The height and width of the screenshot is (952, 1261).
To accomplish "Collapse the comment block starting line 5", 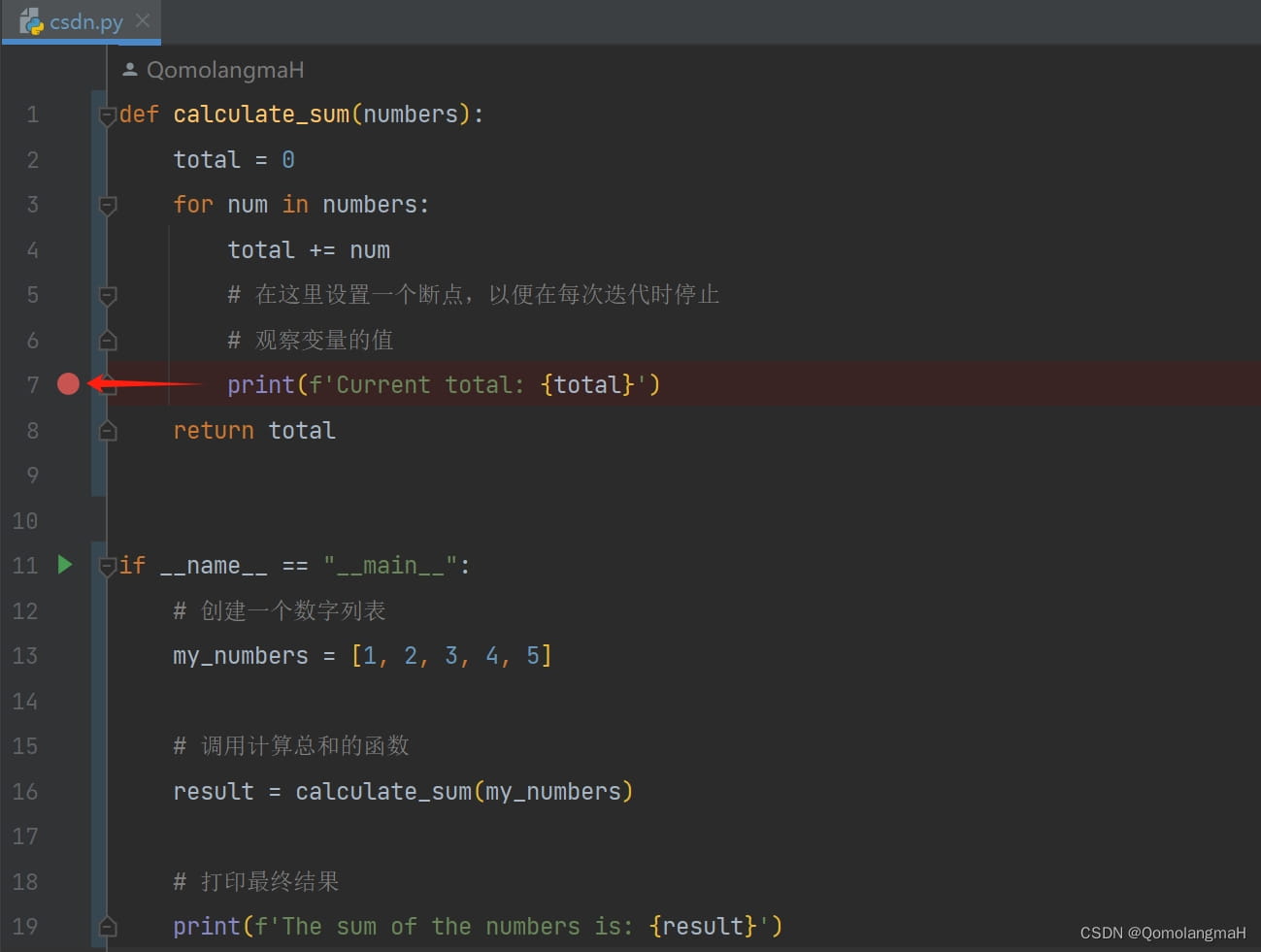I will click(108, 296).
